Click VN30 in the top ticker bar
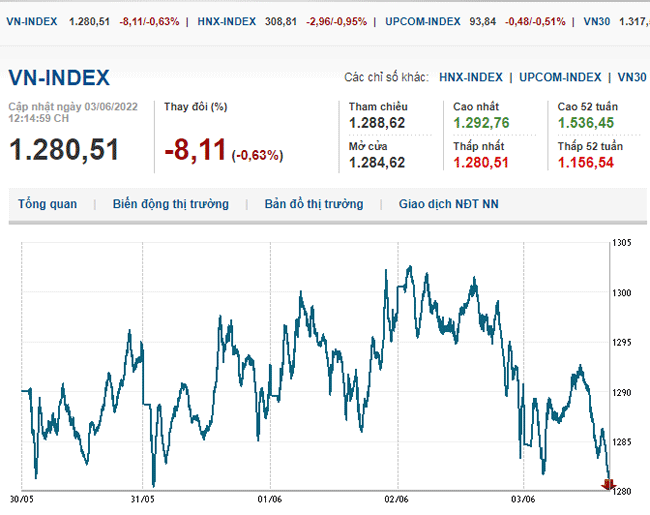650x515 pixels. (x=595, y=21)
